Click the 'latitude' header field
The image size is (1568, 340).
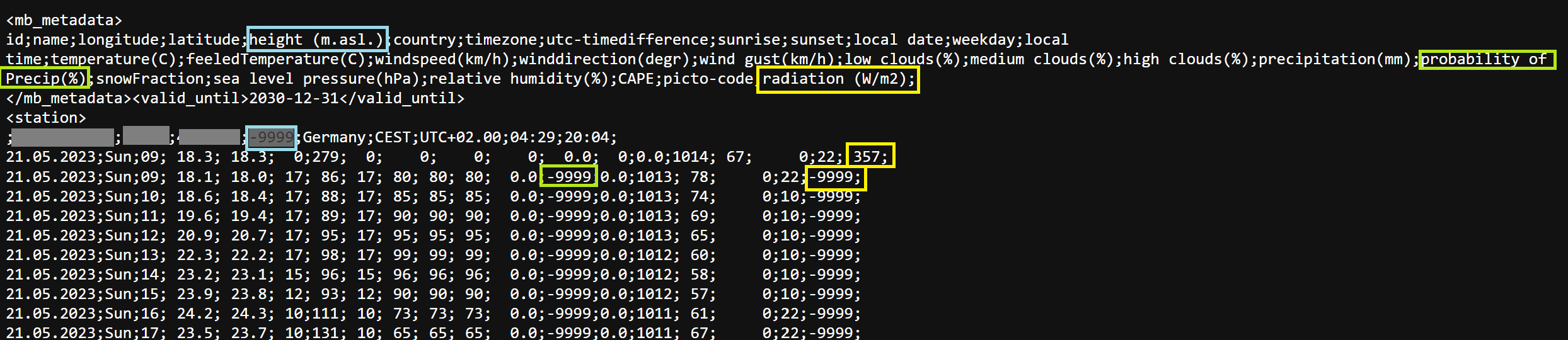pyautogui.click(x=204, y=40)
